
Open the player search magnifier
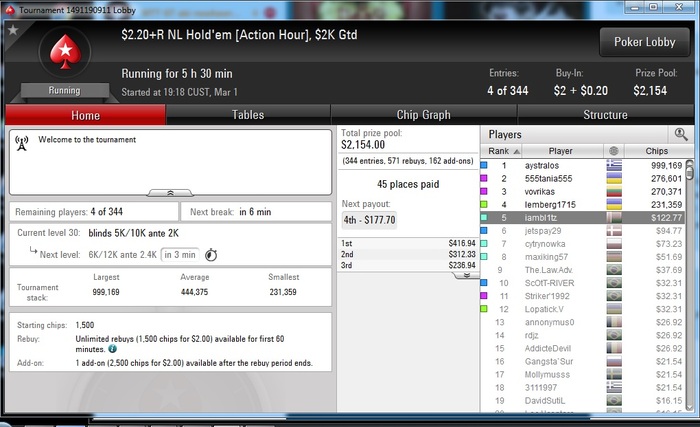click(681, 134)
